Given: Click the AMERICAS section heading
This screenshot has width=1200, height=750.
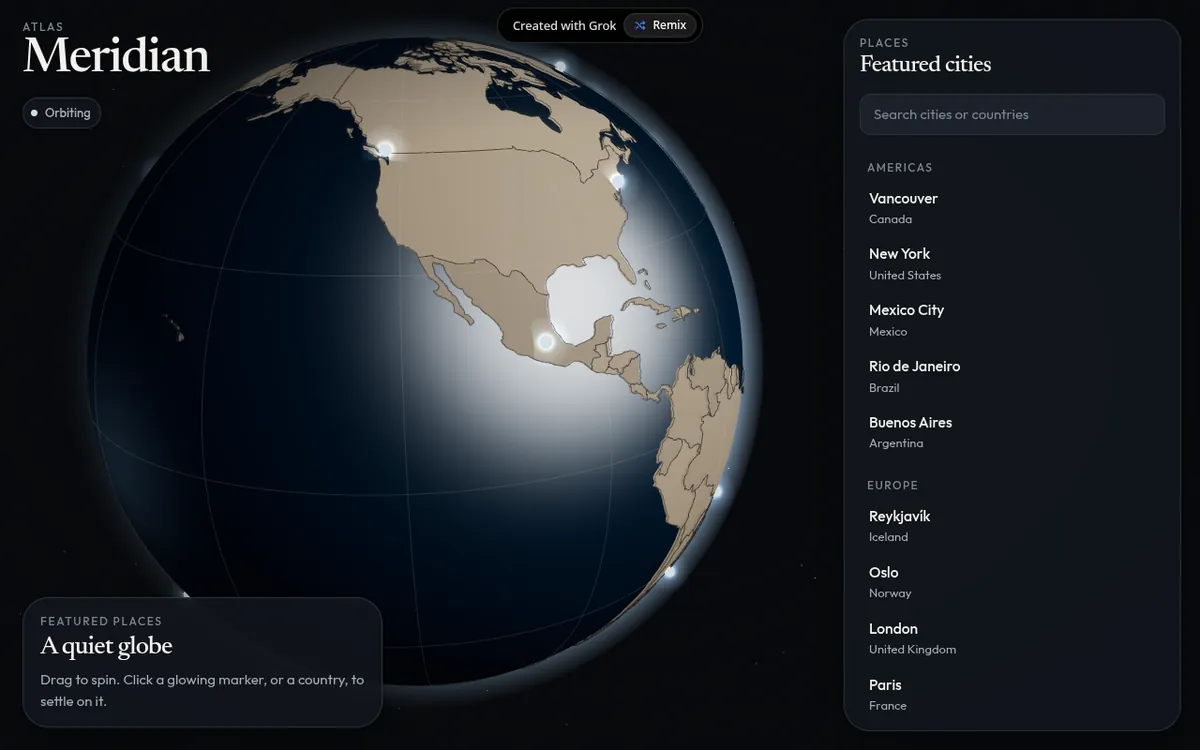Looking at the screenshot, I should click(x=900, y=168).
